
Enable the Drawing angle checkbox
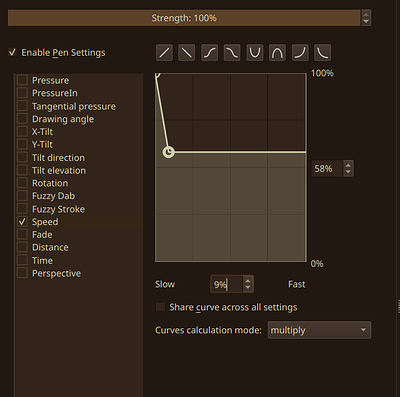pos(22,119)
